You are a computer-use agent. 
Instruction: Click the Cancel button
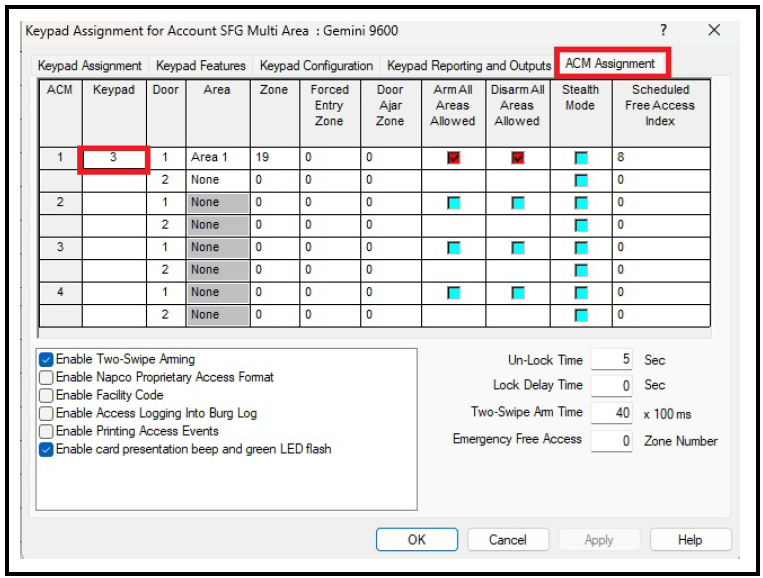tap(508, 540)
